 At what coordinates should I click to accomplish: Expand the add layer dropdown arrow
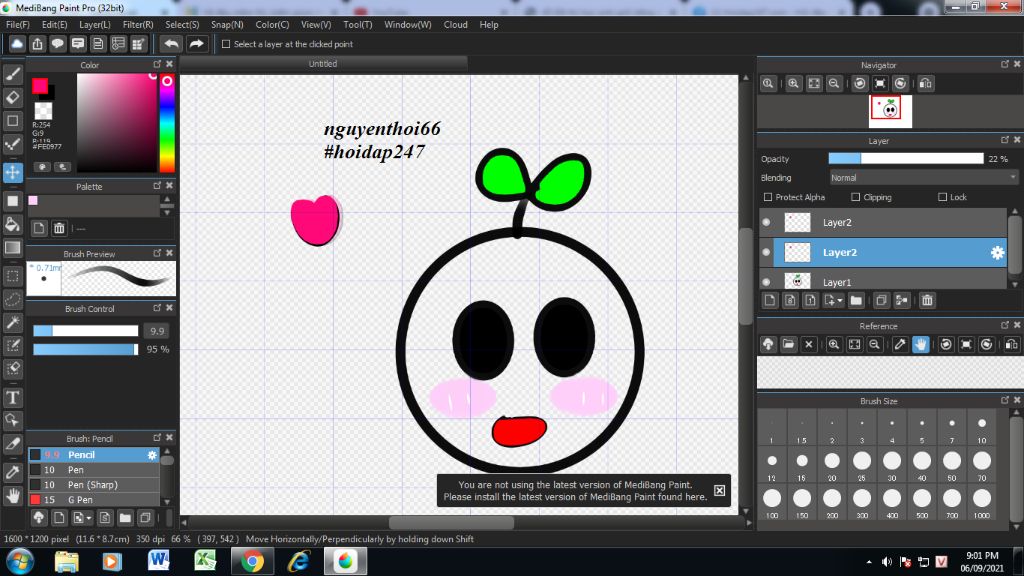(x=840, y=300)
